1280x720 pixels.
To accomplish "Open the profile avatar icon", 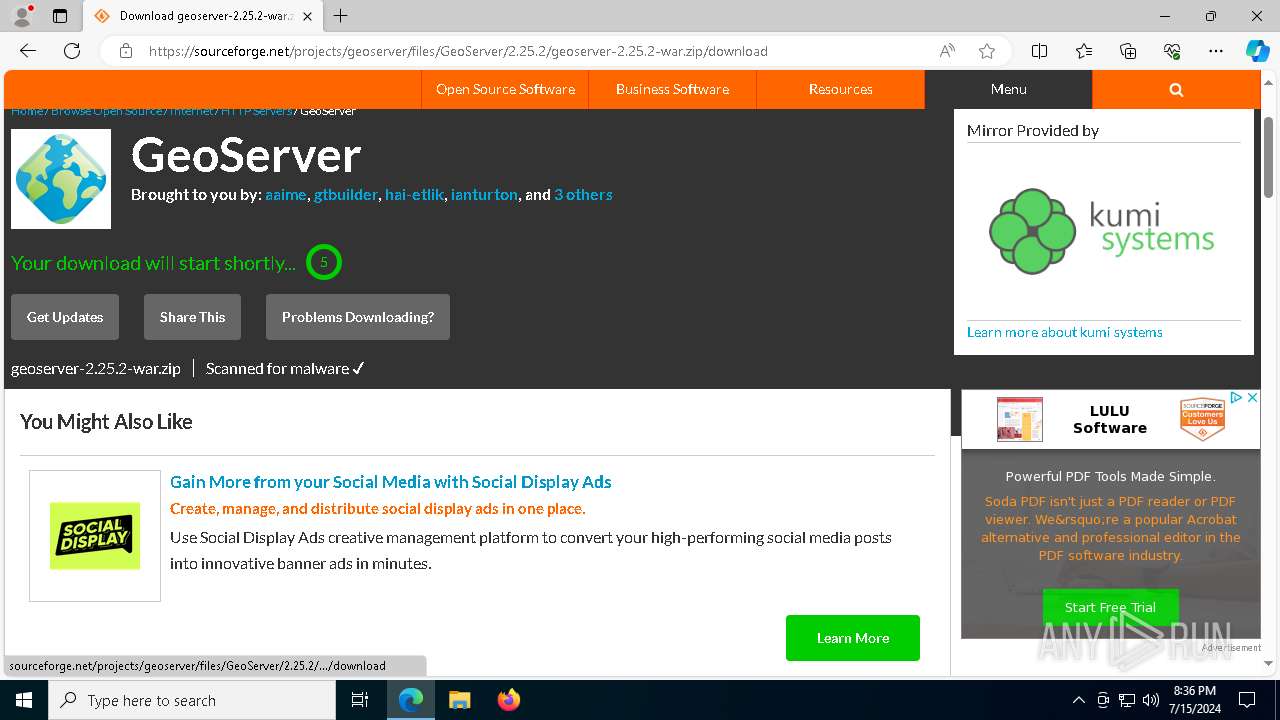I will coord(21,16).
